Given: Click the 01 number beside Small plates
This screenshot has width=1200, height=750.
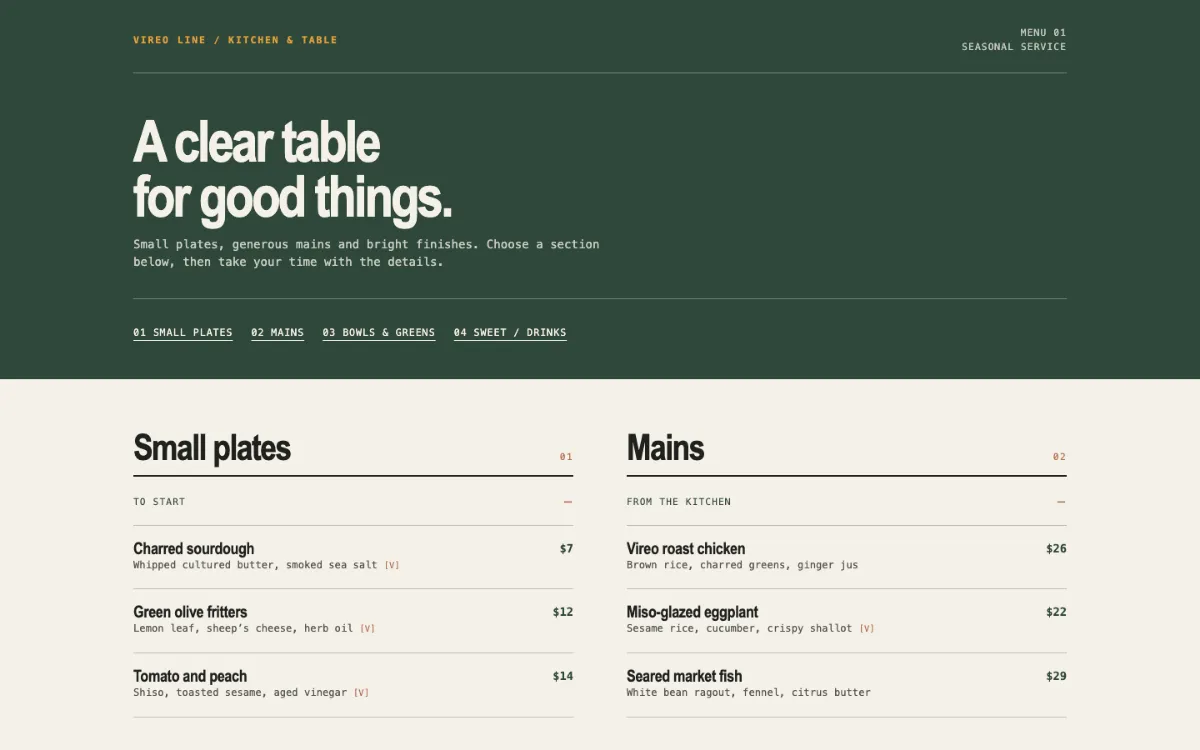Looking at the screenshot, I should [566, 457].
